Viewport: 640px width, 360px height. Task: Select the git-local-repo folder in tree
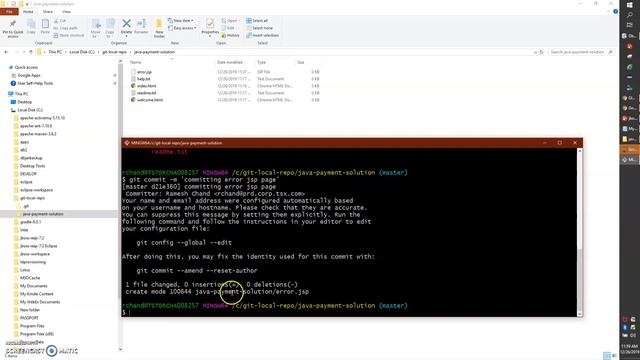[x=32, y=198]
